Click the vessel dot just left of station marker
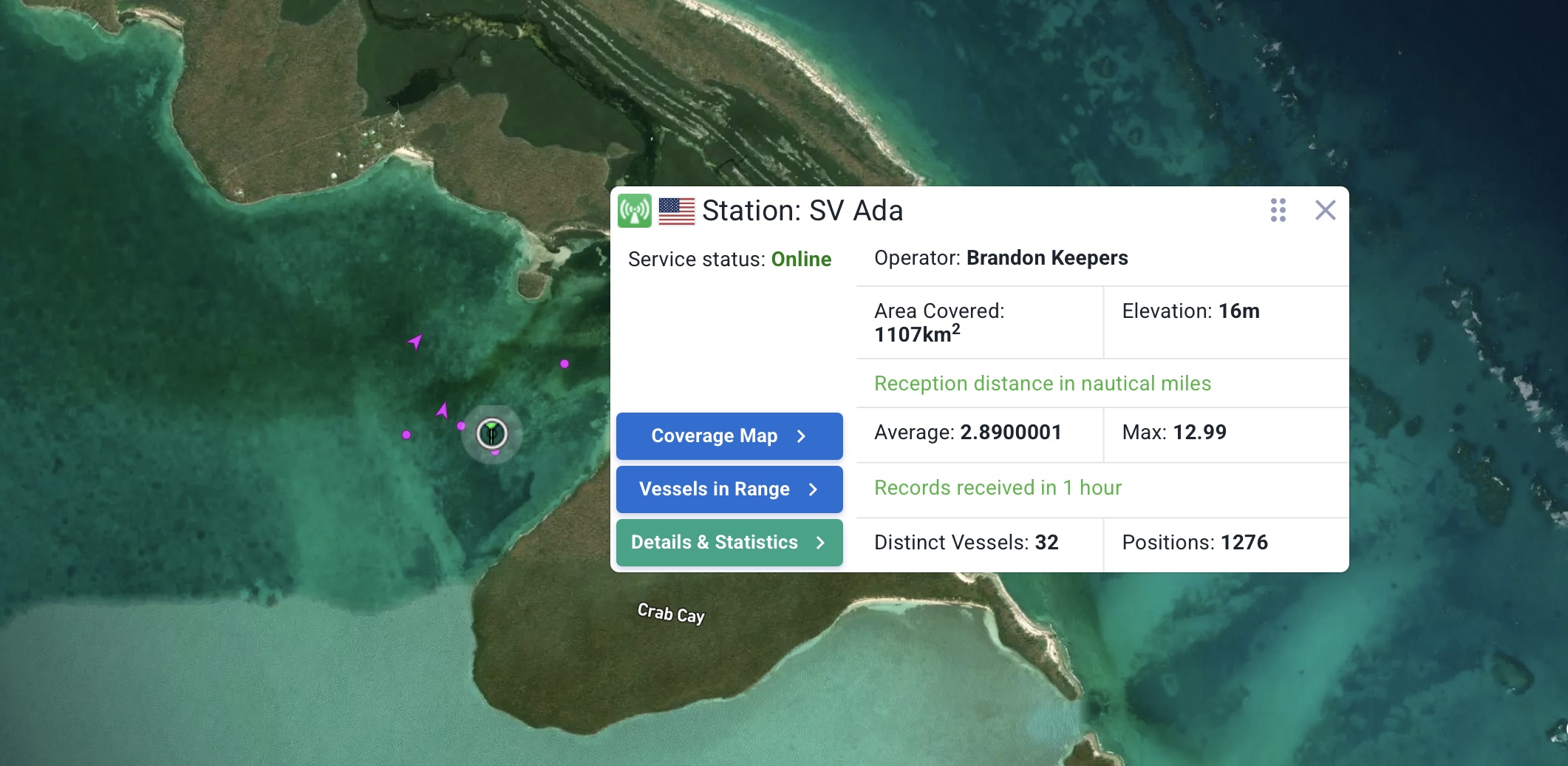This screenshot has width=1568, height=766. (x=461, y=426)
